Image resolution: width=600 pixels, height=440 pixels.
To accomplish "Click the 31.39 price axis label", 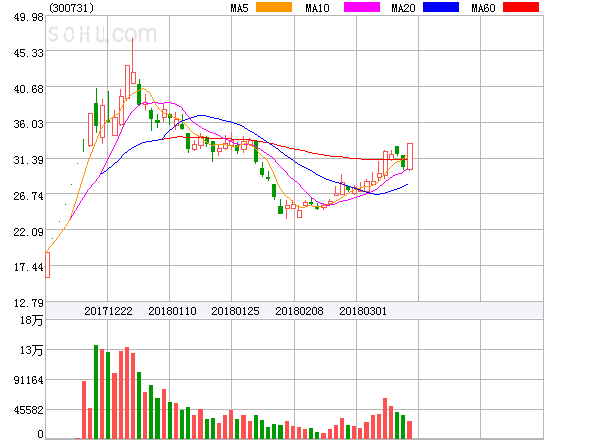I will pos(29,160).
